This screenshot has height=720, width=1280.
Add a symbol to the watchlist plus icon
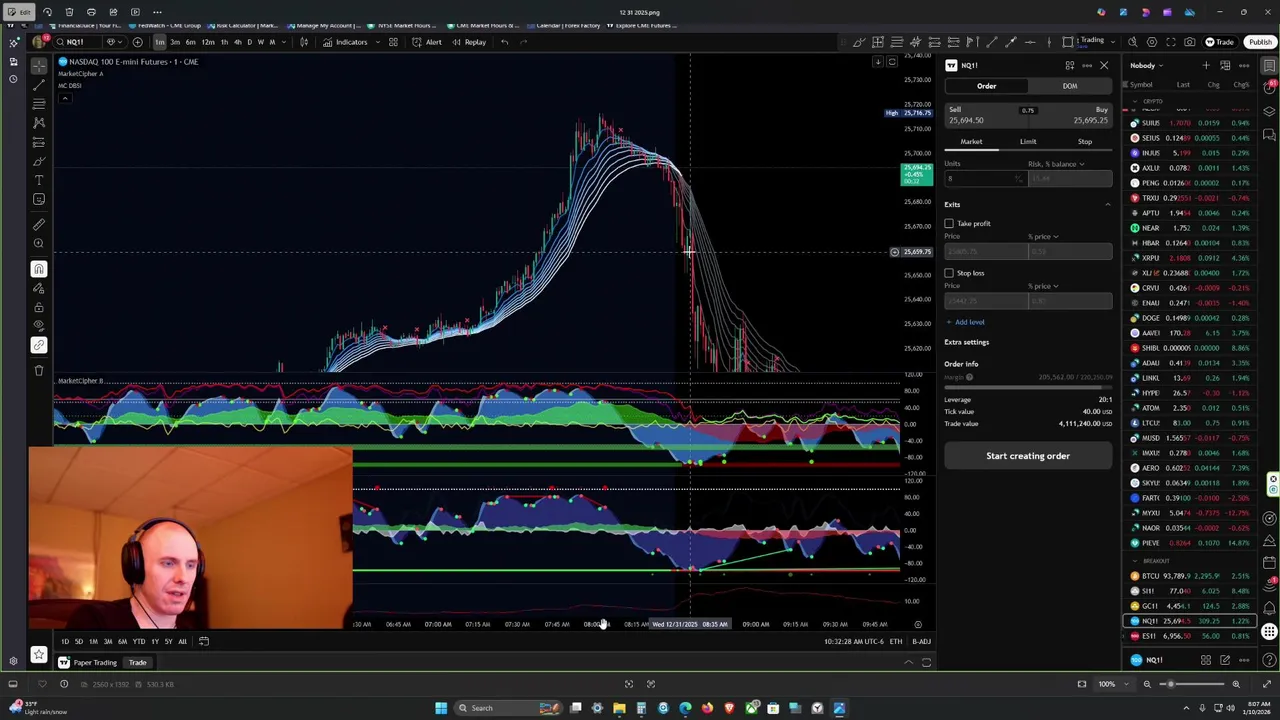click(x=1206, y=65)
